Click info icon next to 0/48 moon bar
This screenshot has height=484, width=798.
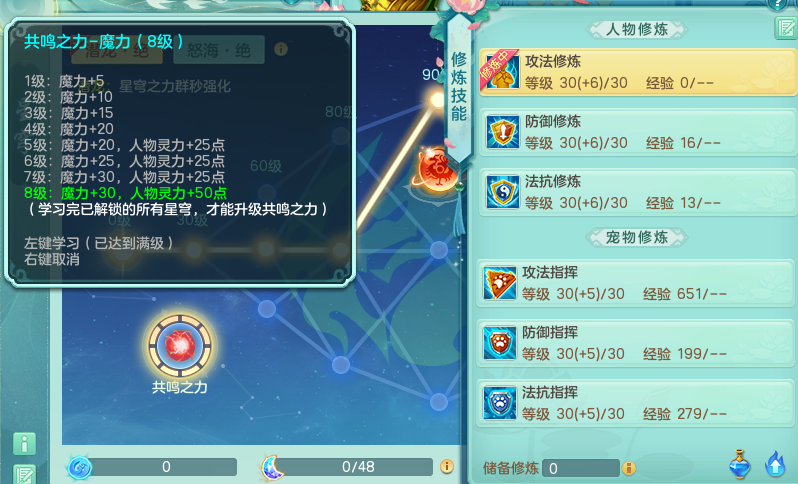(447, 466)
